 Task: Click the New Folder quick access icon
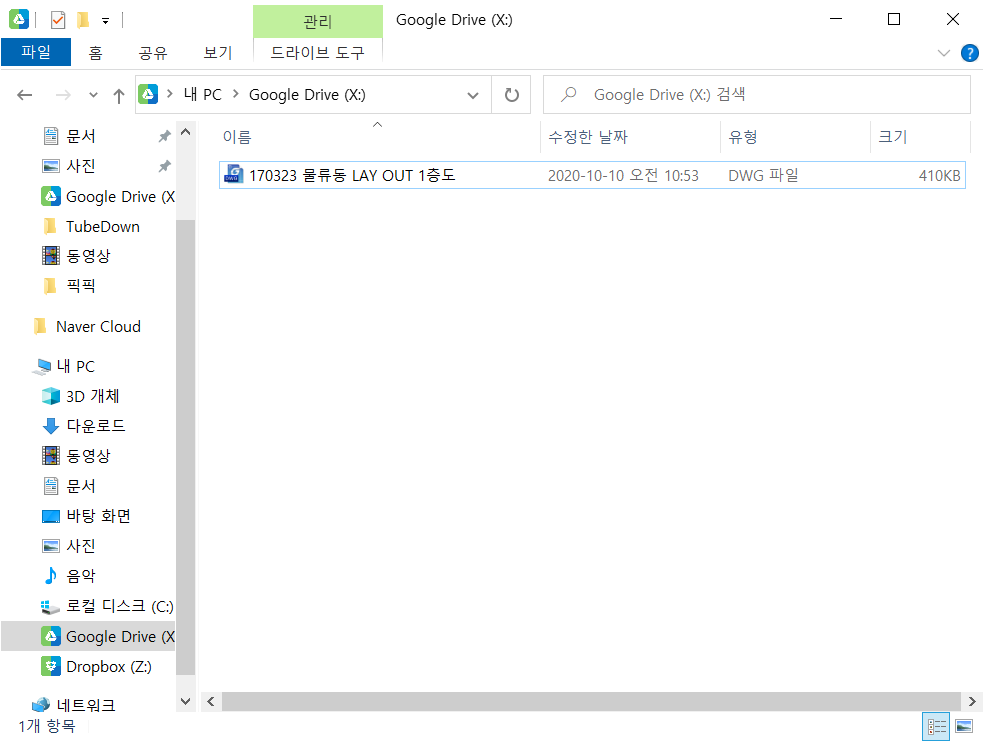82,20
